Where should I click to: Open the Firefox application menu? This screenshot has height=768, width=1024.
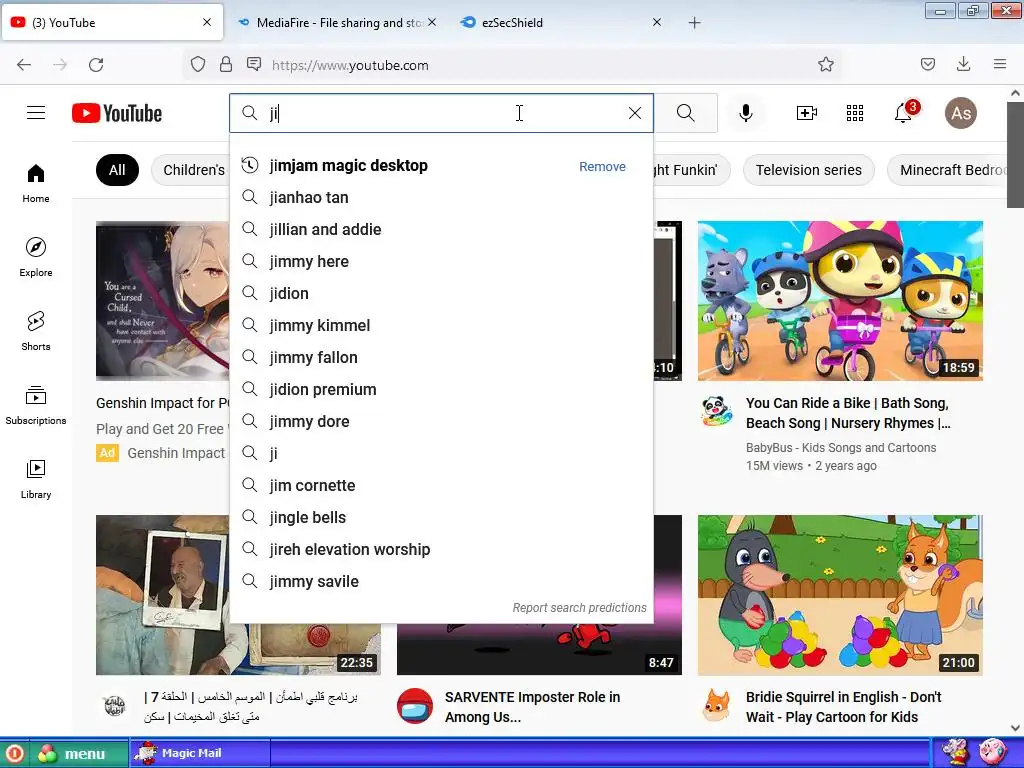pos(1000,64)
